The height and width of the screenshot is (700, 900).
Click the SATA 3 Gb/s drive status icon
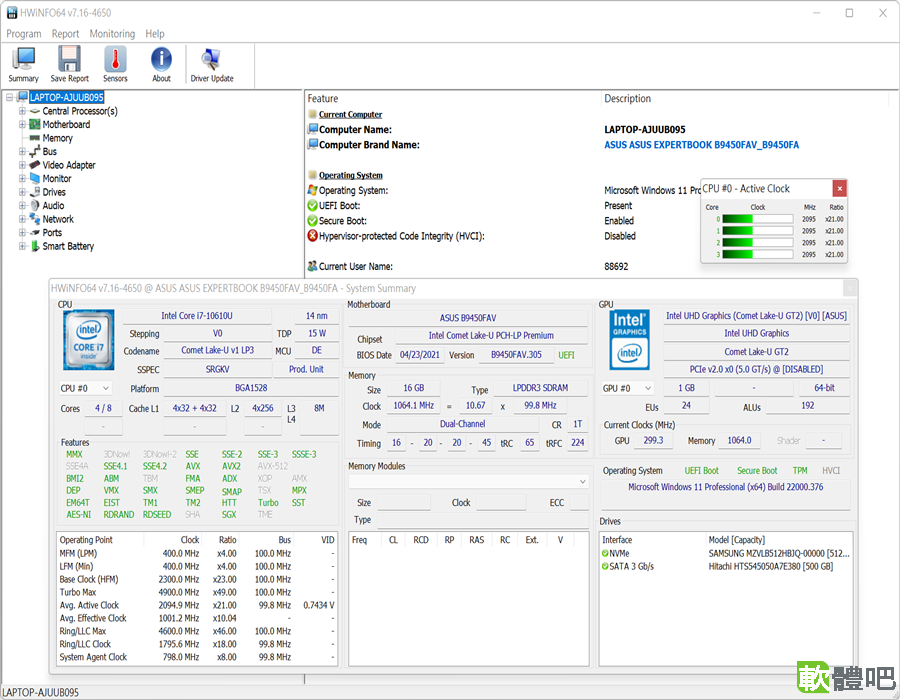[x=605, y=566]
